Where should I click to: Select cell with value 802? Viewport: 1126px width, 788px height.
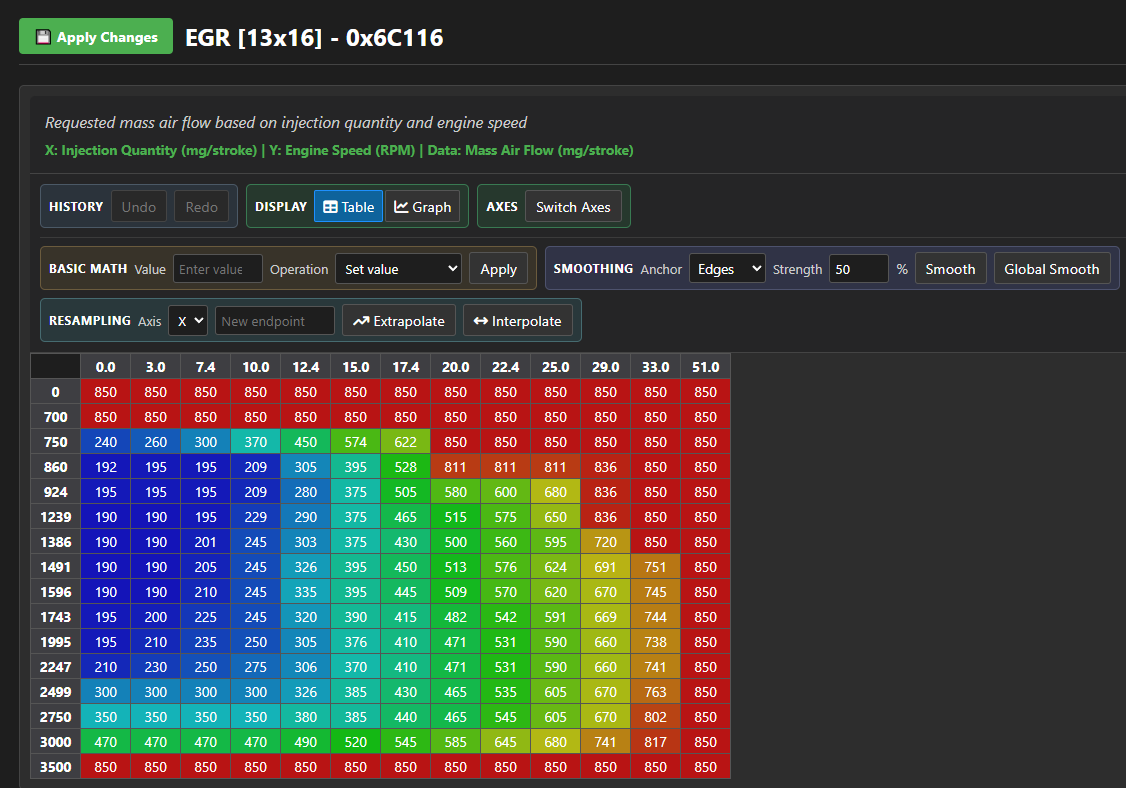pyautogui.click(x=655, y=717)
